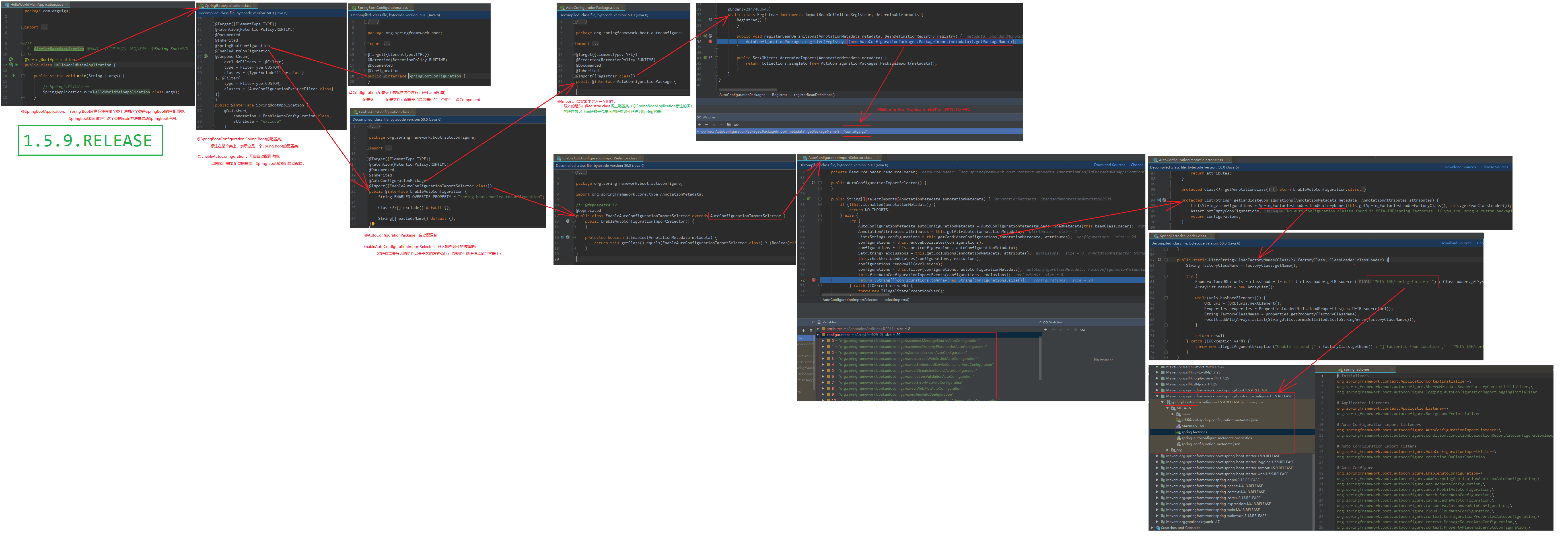Click jar icon of spring-boot-autoconfigure-1.5.9.RELEASE.jar
Image resolution: width=1568 pixels, height=538 pixels.
tap(1169, 402)
